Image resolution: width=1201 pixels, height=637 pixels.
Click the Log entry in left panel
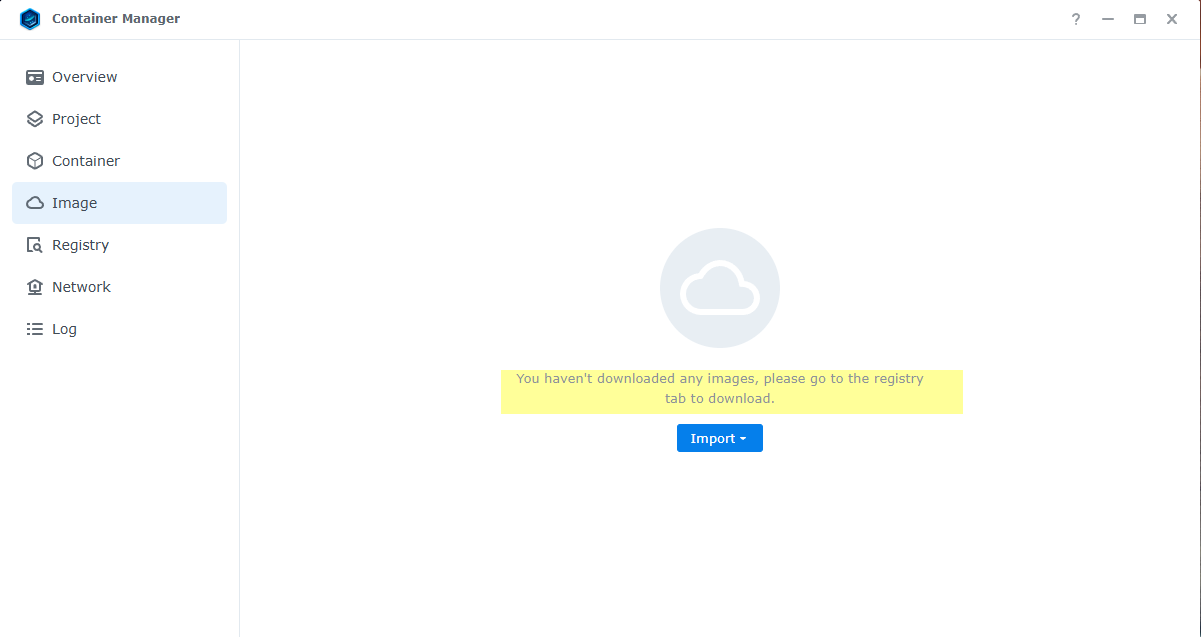point(63,329)
